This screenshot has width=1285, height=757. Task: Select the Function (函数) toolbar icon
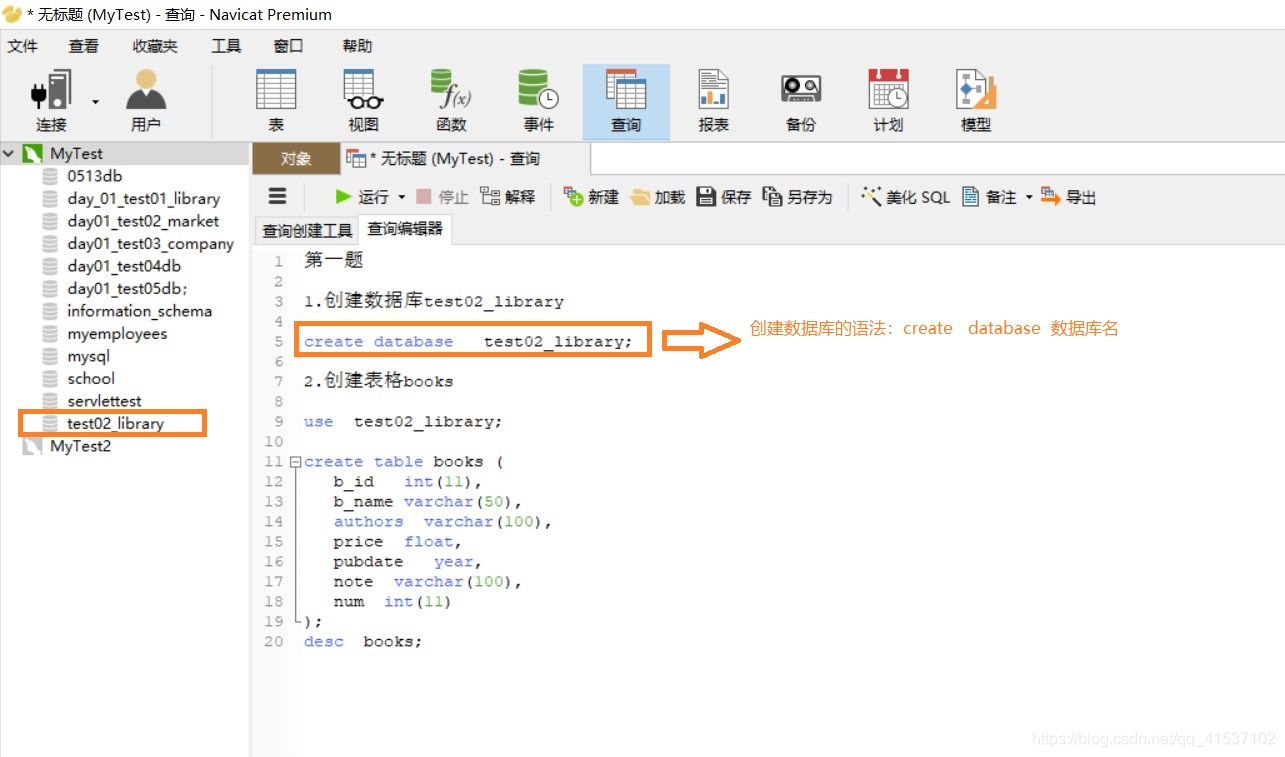coord(451,101)
